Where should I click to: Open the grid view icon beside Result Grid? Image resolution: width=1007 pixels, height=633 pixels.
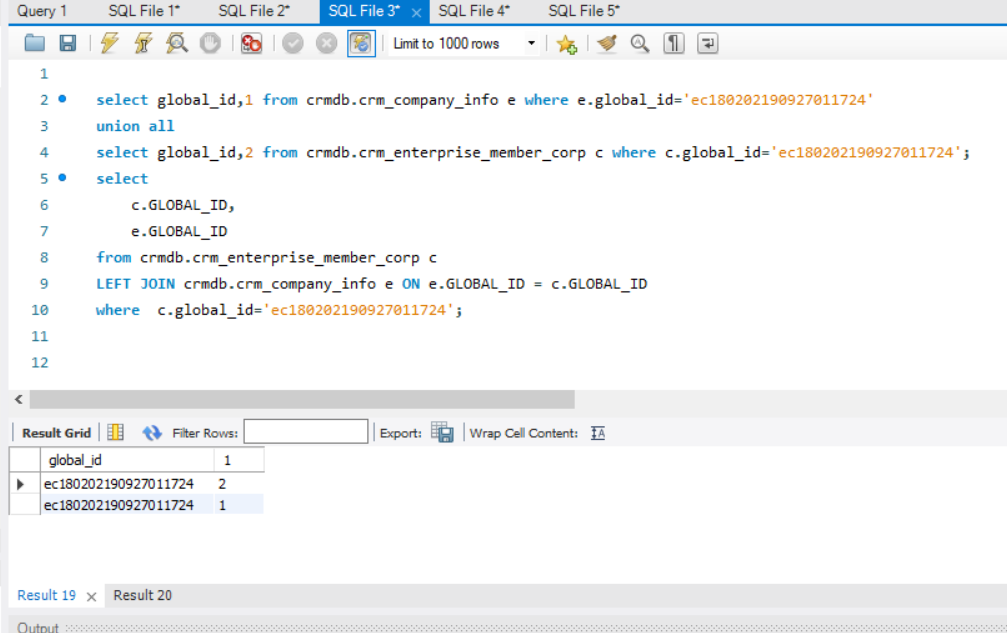point(116,433)
